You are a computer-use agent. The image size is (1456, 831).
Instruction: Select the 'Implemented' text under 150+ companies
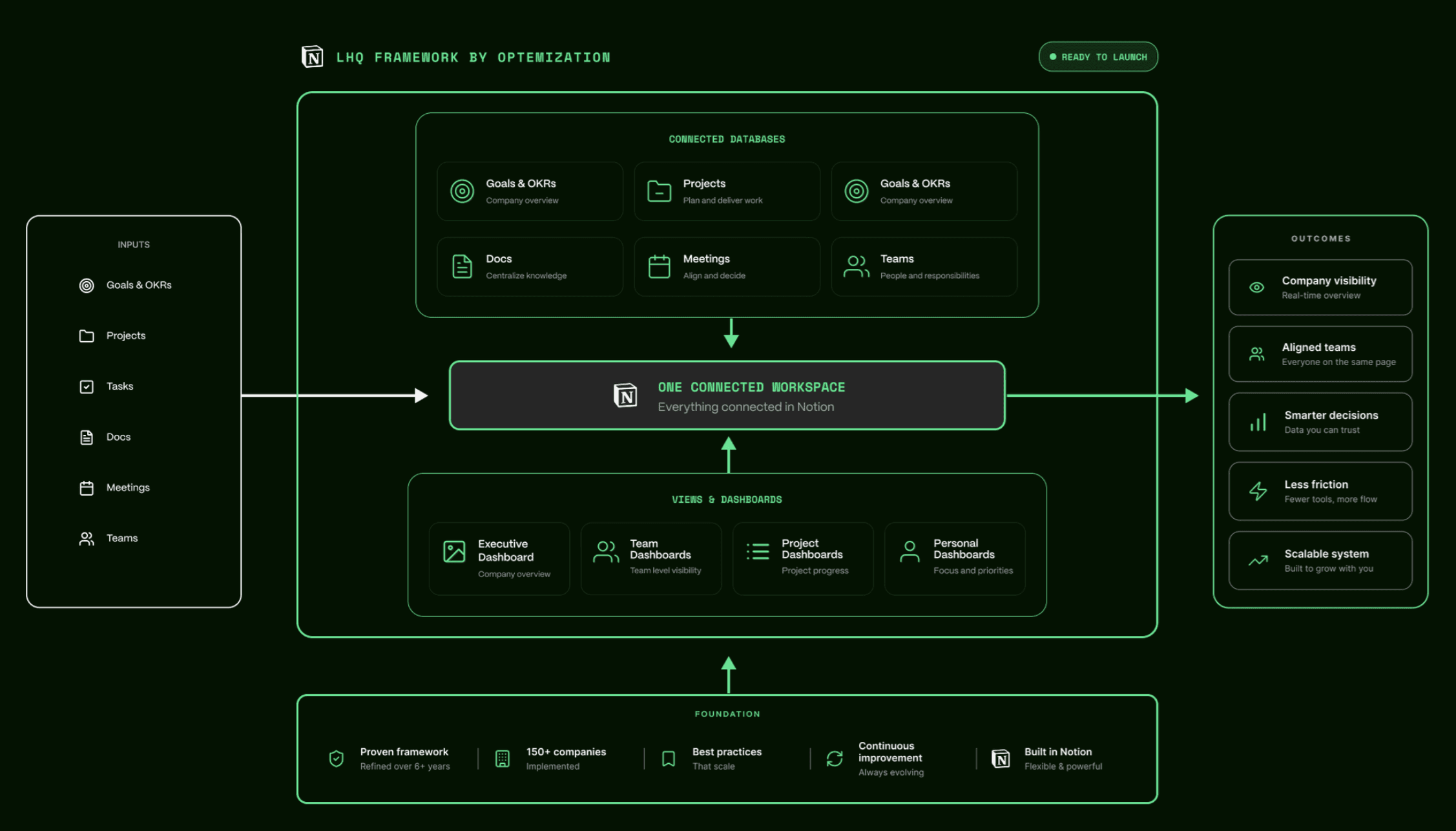[x=553, y=766]
